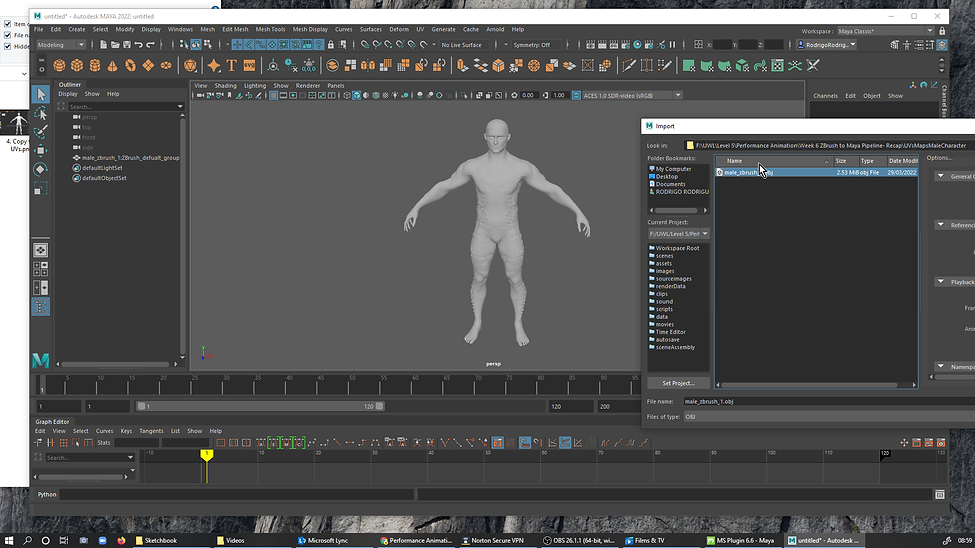Click the Name column header in file list
The height and width of the screenshot is (548, 975).
click(774, 161)
